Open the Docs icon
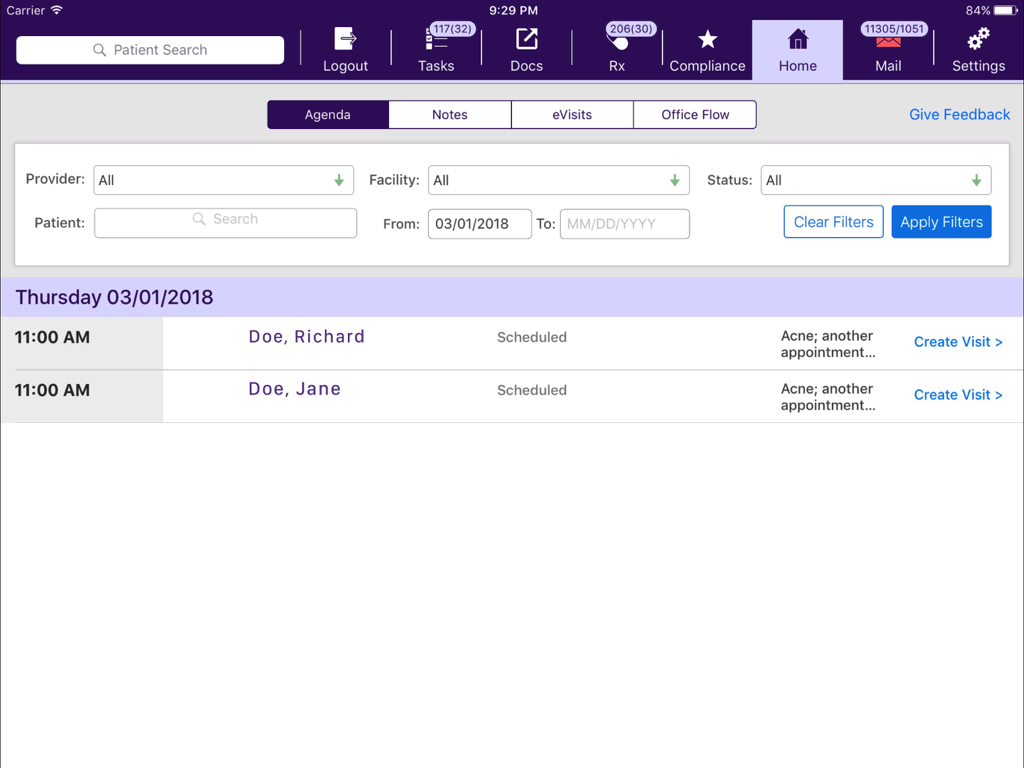 (x=526, y=48)
